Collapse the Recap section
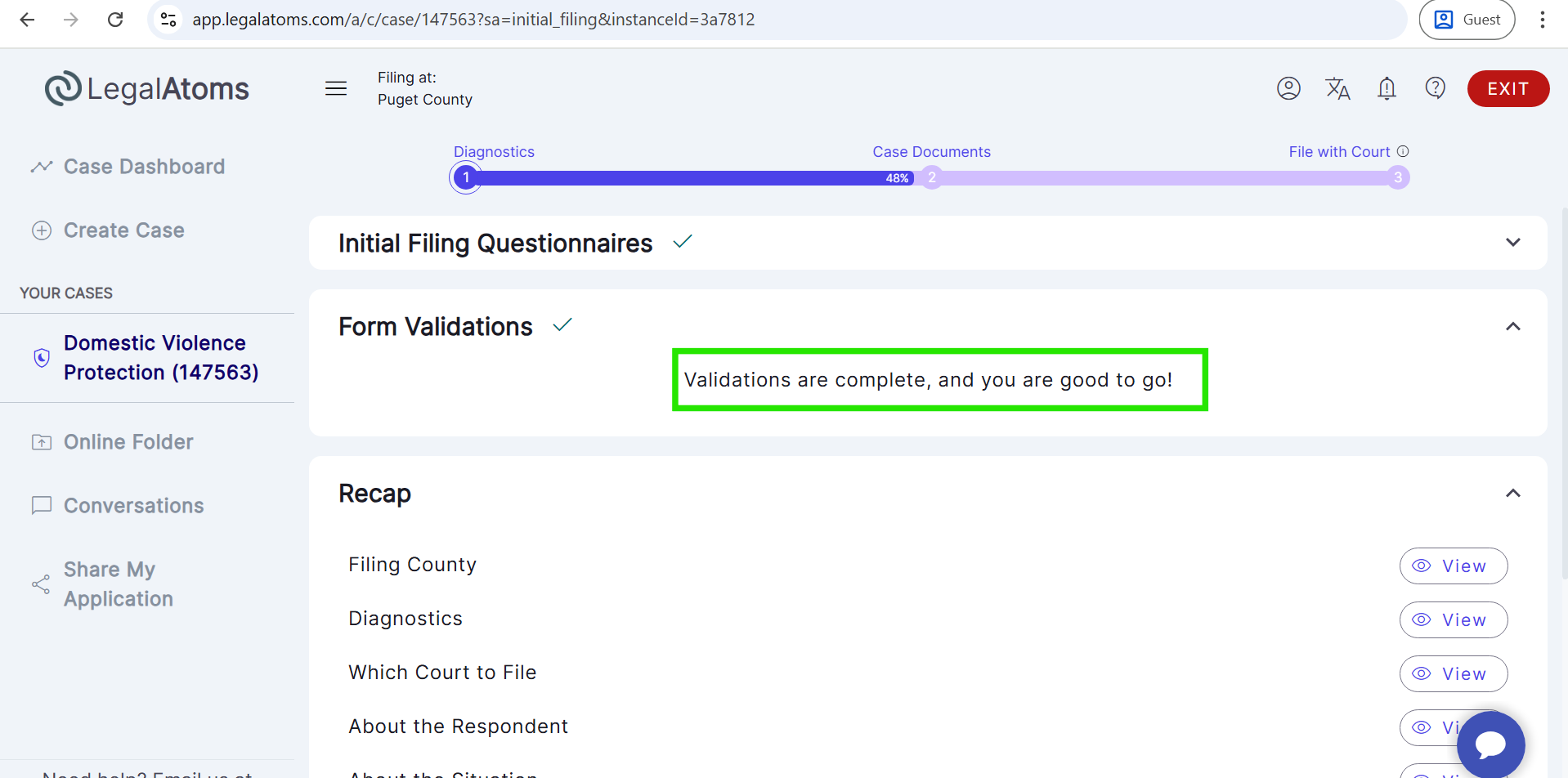This screenshot has height=778, width=1568. coord(1512,494)
